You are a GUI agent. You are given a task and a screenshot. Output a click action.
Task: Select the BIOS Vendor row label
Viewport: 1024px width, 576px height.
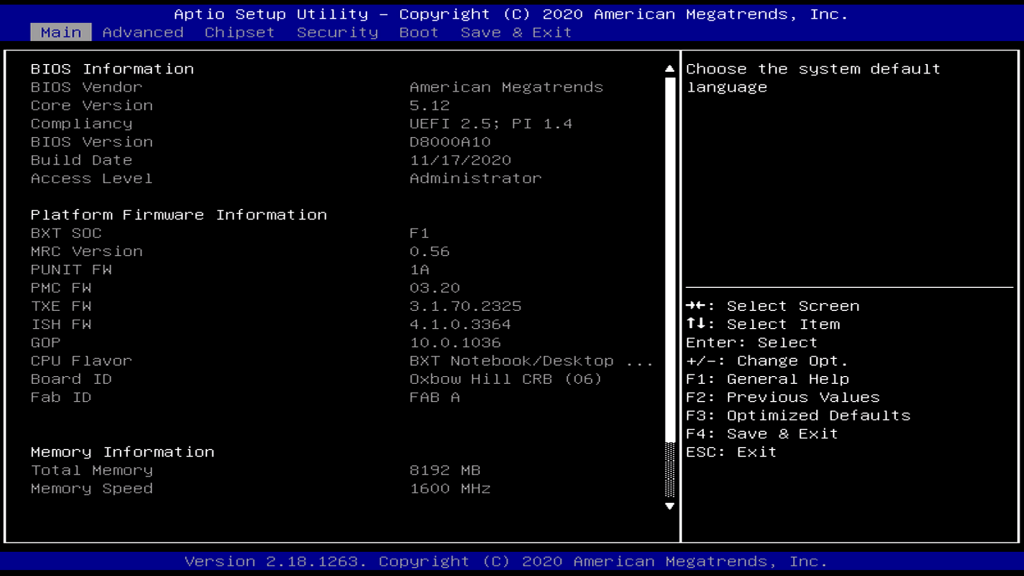86,87
